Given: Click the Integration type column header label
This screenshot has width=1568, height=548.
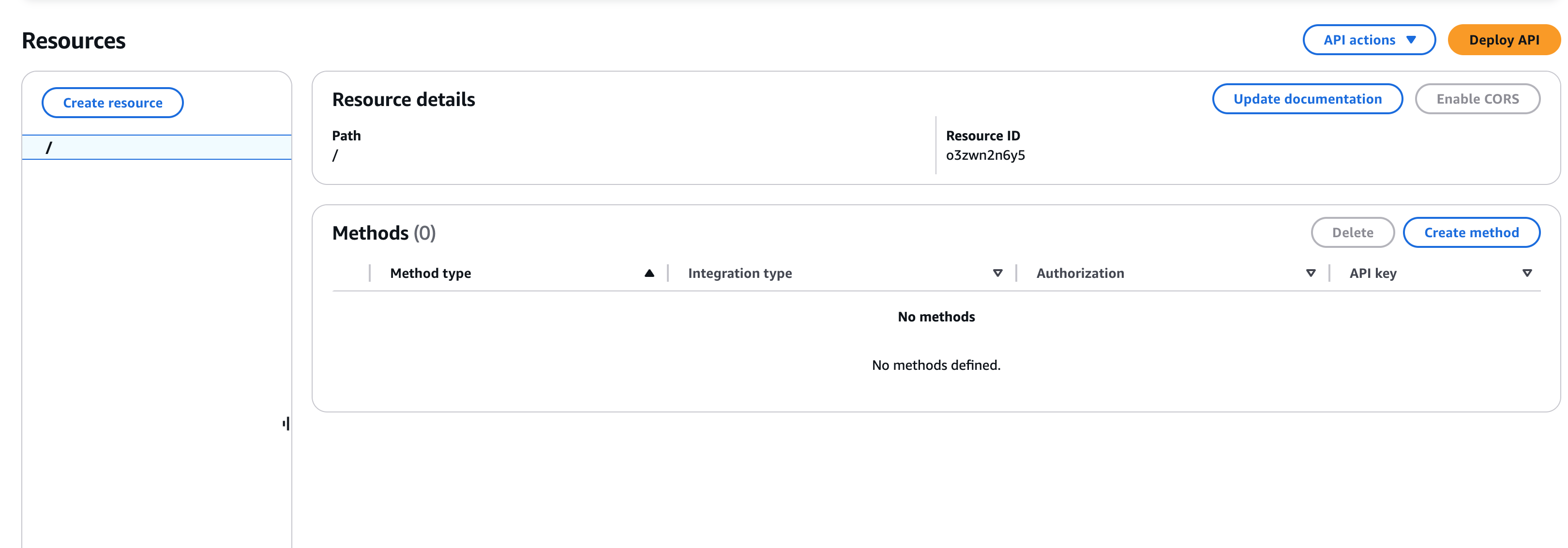Looking at the screenshot, I should coord(739,273).
